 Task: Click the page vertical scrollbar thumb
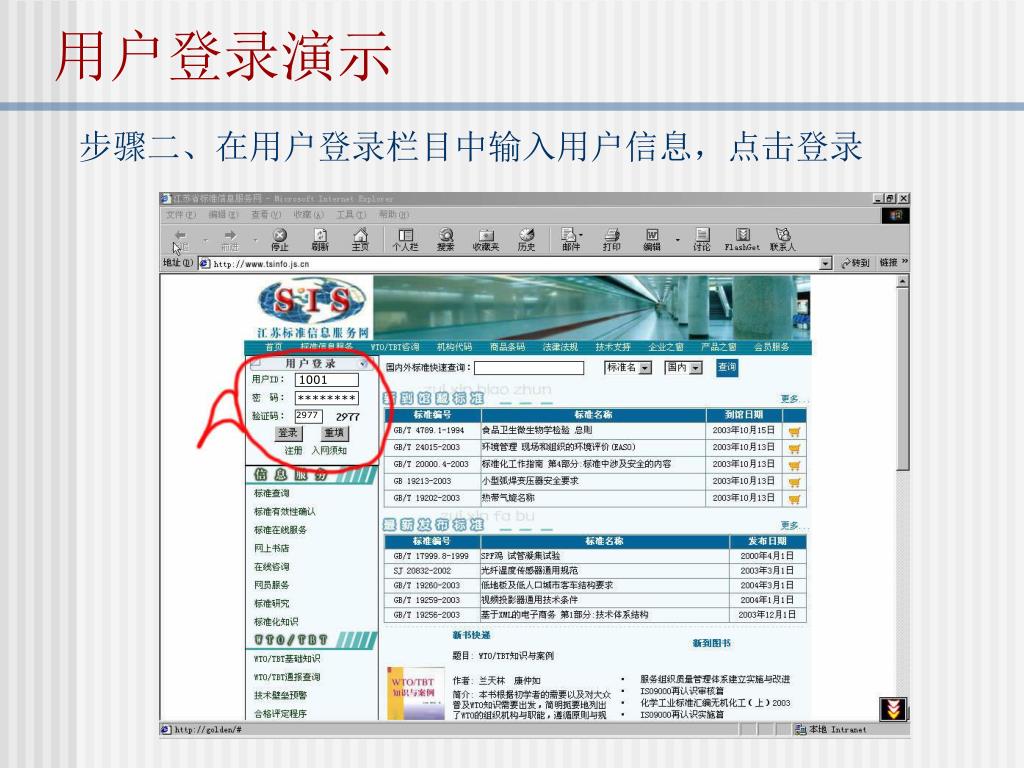(903, 379)
